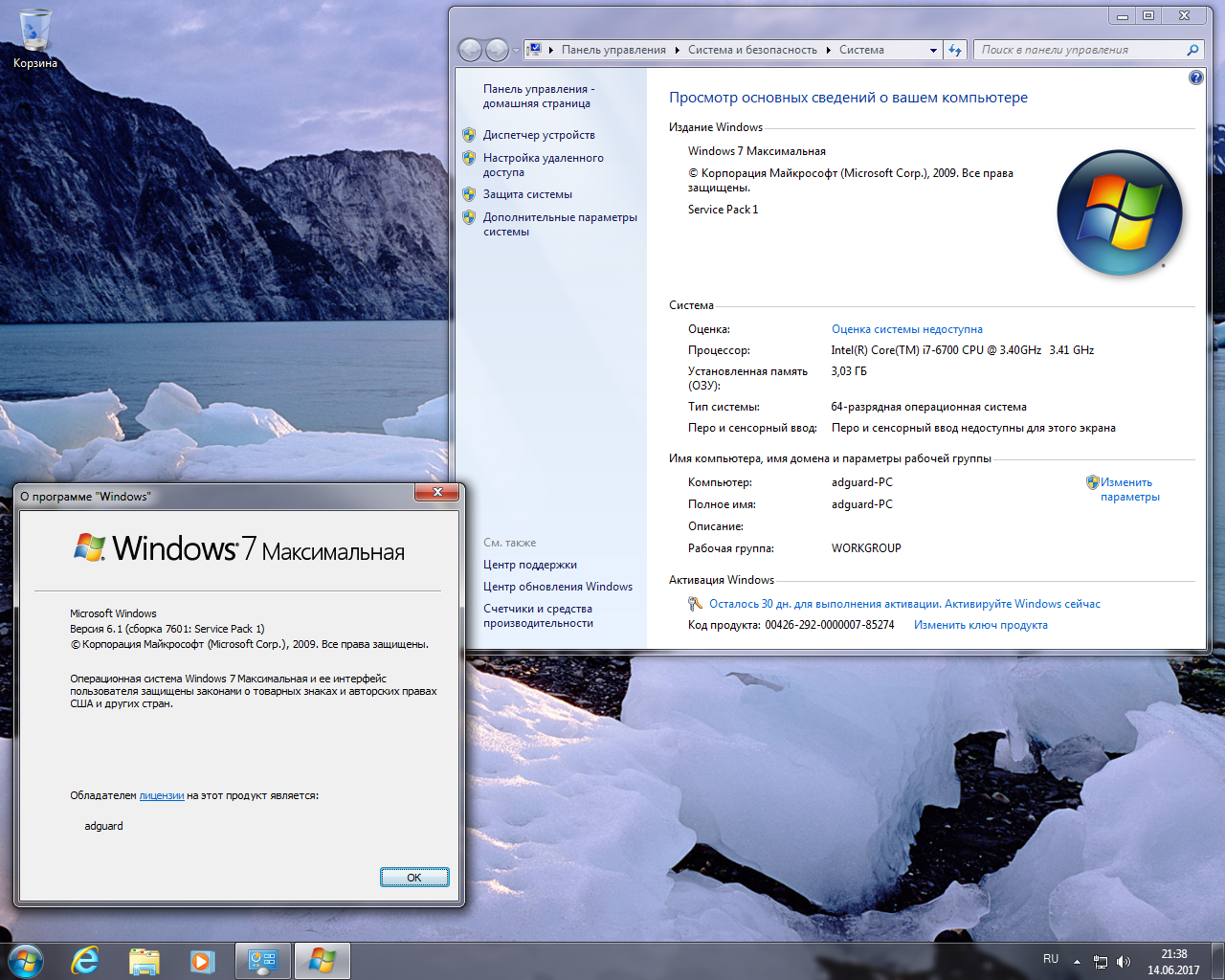Show hidden tray icons arrow
The image size is (1225, 980).
coord(1077,961)
